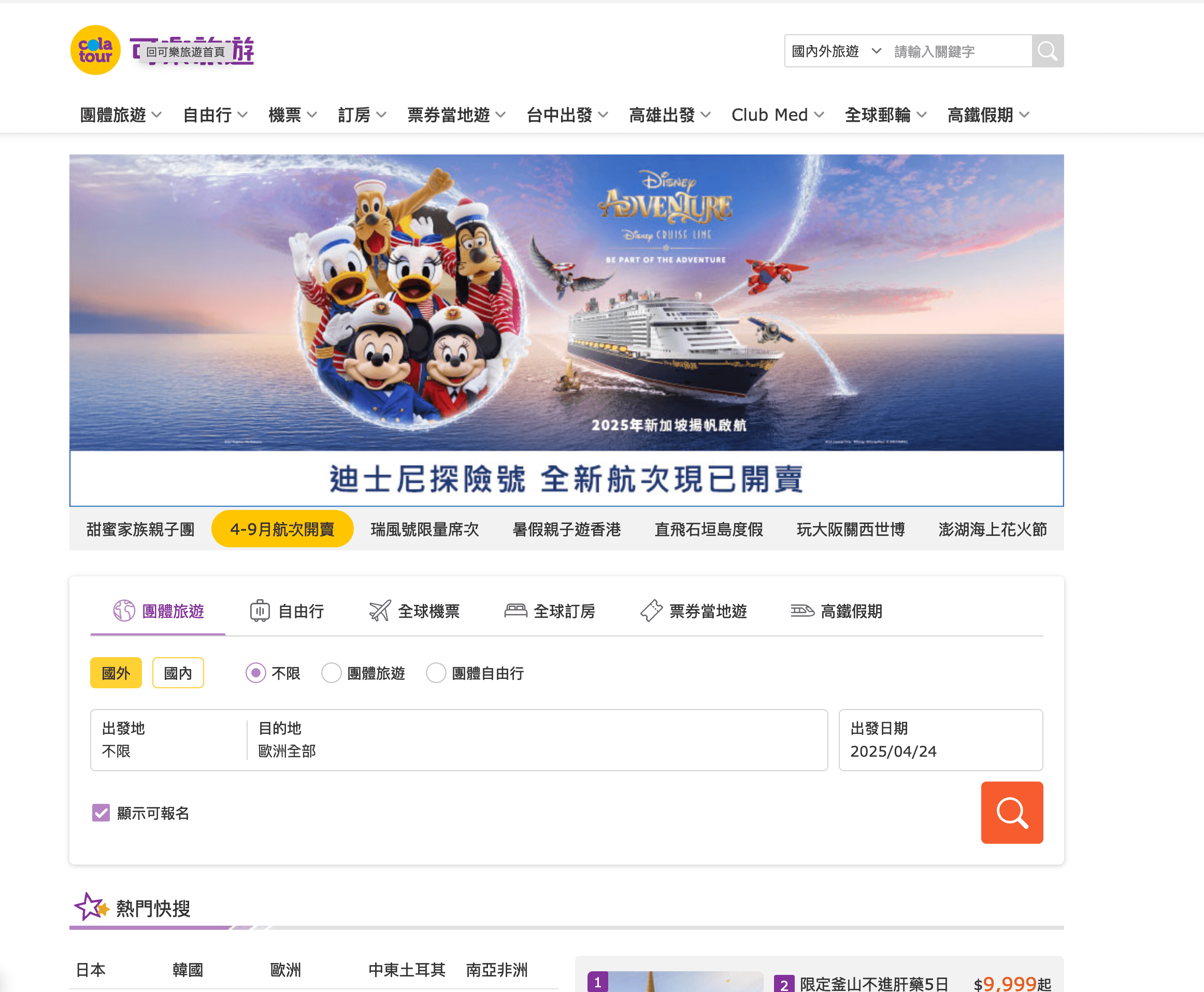Toggle the 顯示可報名 checkbox
The image size is (1204, 992).
pos(101,812)
